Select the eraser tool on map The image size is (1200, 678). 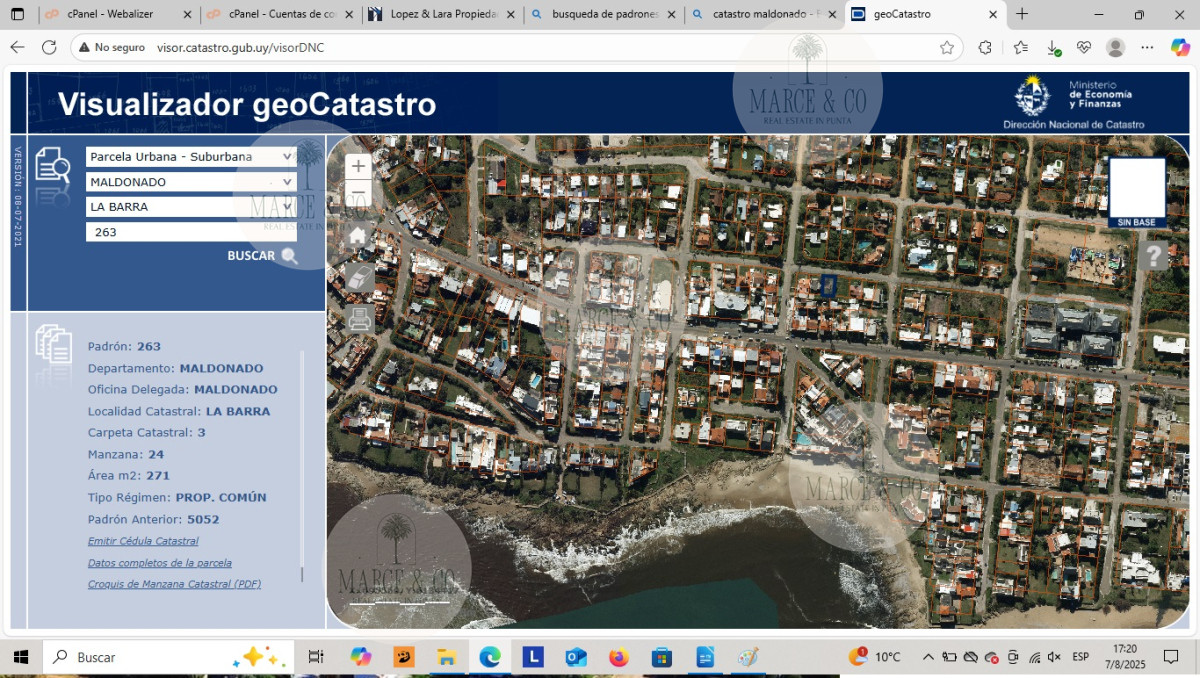pos(359,278)
